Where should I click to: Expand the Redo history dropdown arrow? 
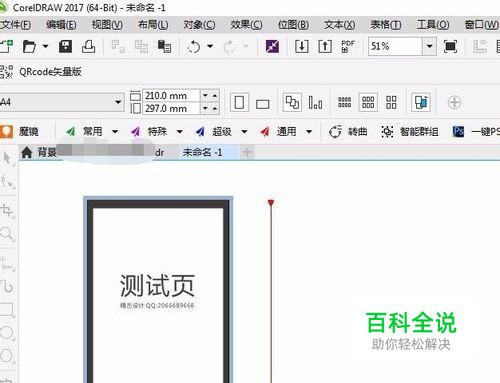coord(246,46)
